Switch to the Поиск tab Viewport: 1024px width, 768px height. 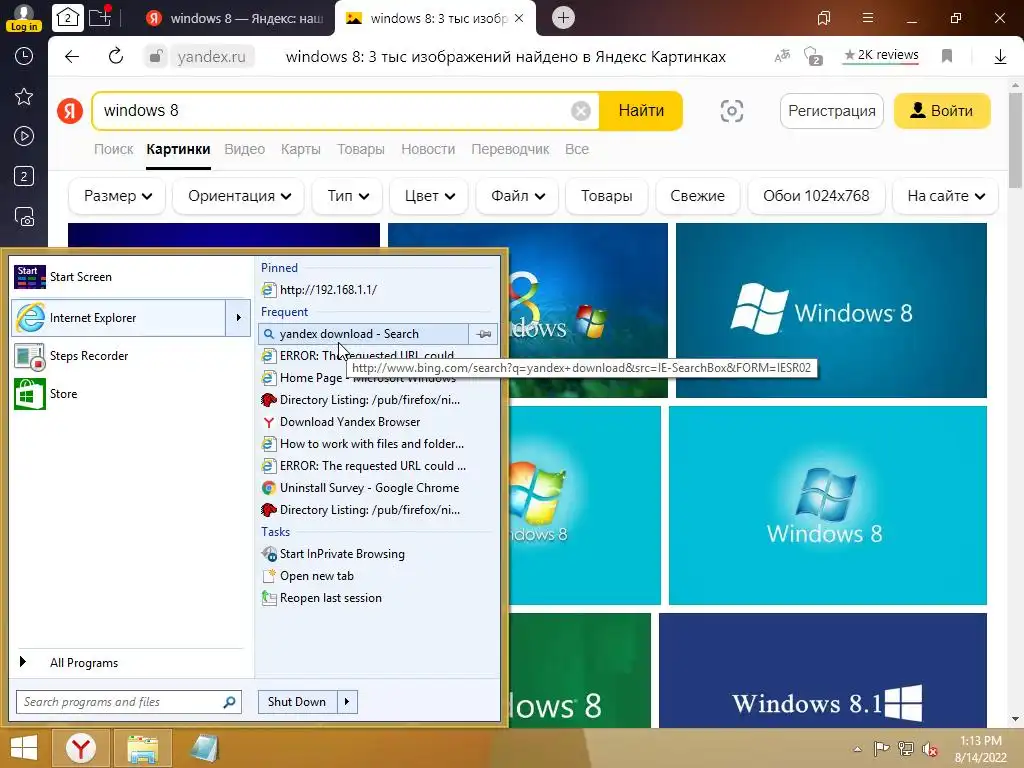[x=114, y=149]
